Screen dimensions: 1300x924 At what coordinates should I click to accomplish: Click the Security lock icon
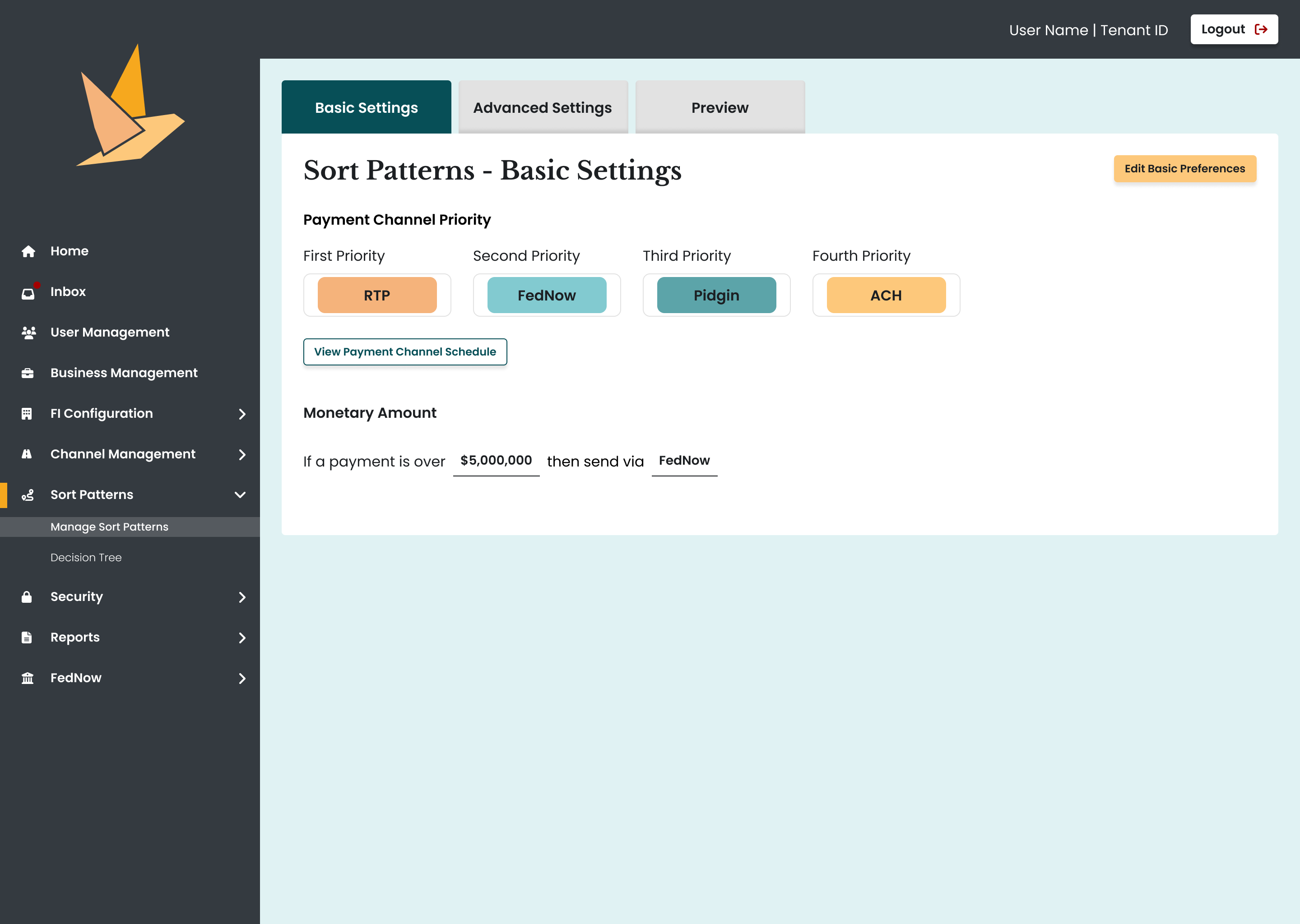(27, 597)
